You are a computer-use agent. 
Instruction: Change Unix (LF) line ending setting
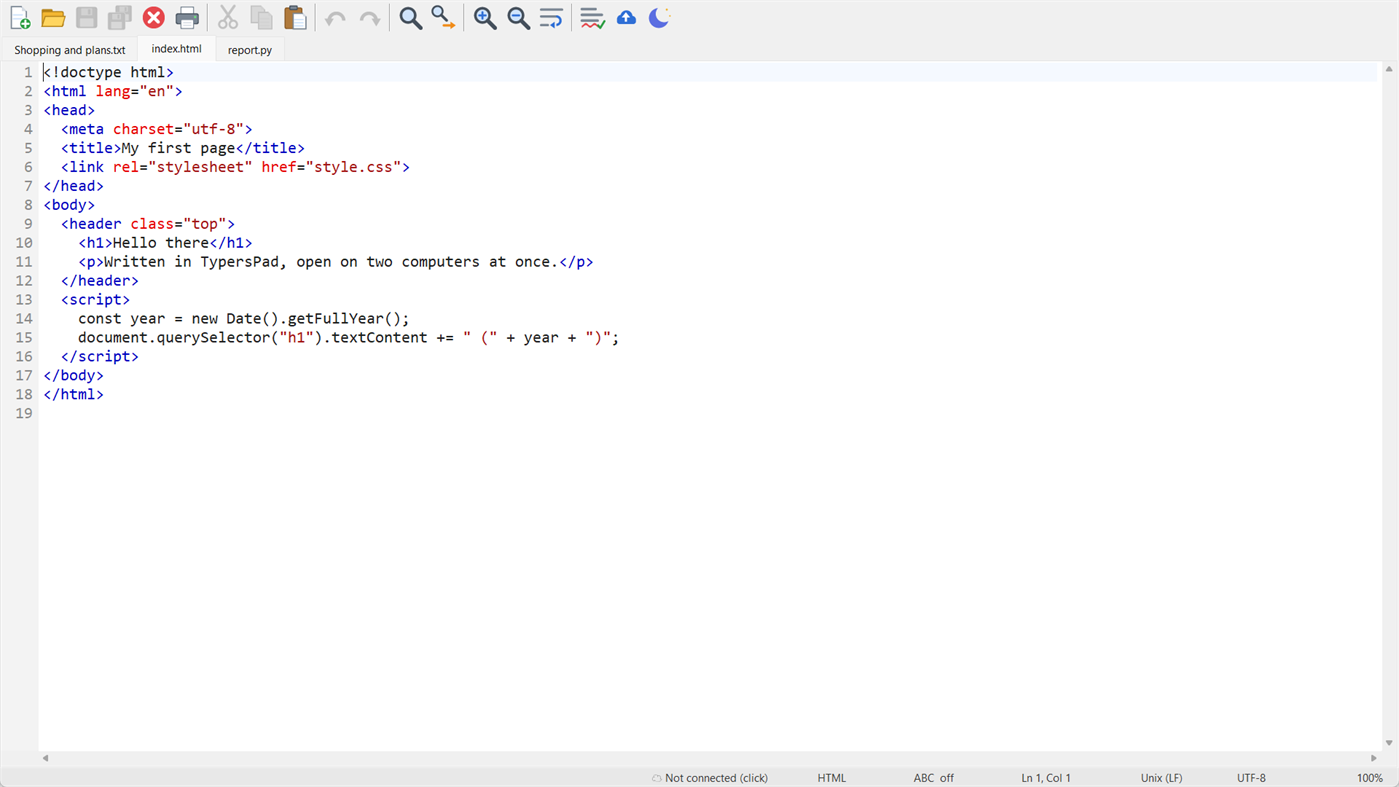[1162, 778]
